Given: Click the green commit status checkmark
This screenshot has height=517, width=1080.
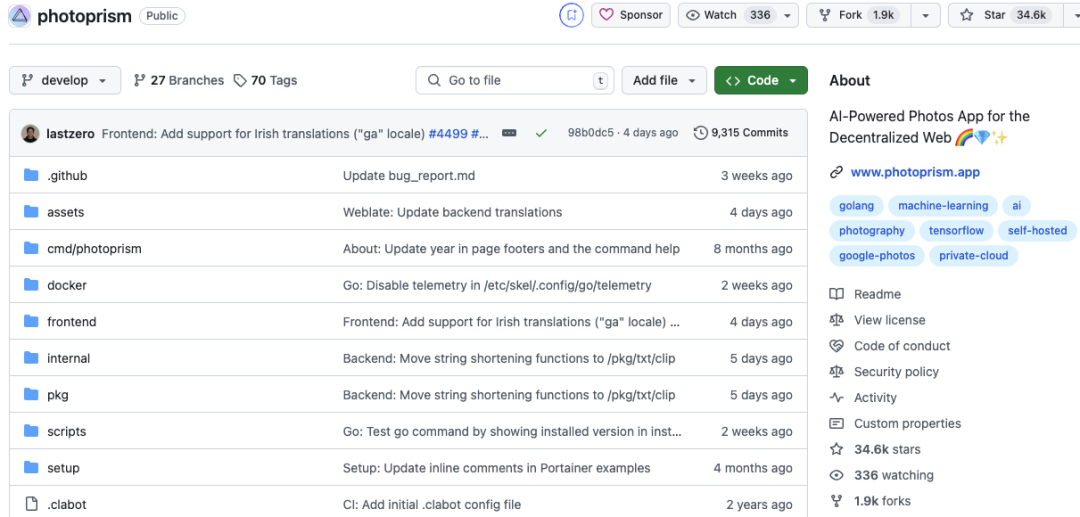Looking at the screenshot, I should 541,133.
